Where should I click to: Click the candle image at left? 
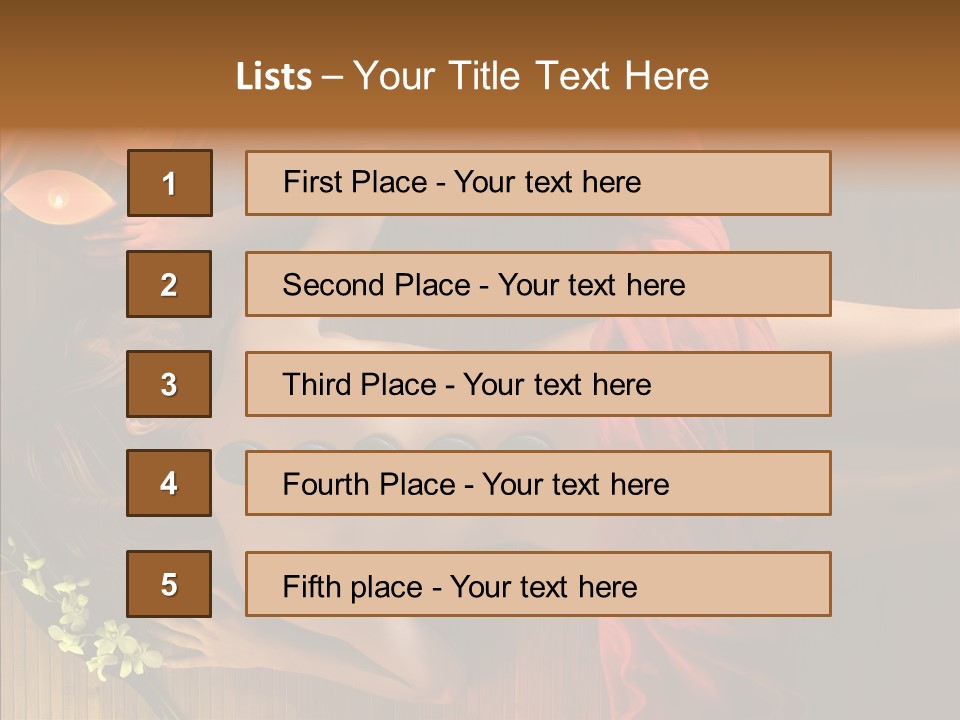point(58,198)
